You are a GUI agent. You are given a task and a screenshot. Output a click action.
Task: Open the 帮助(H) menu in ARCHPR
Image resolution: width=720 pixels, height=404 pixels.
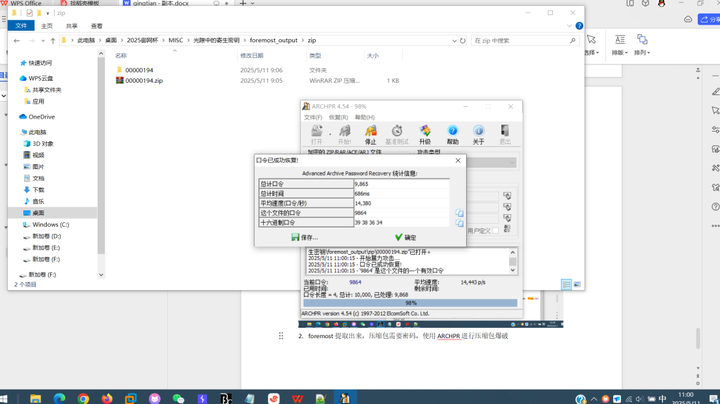tap(365, 118)
